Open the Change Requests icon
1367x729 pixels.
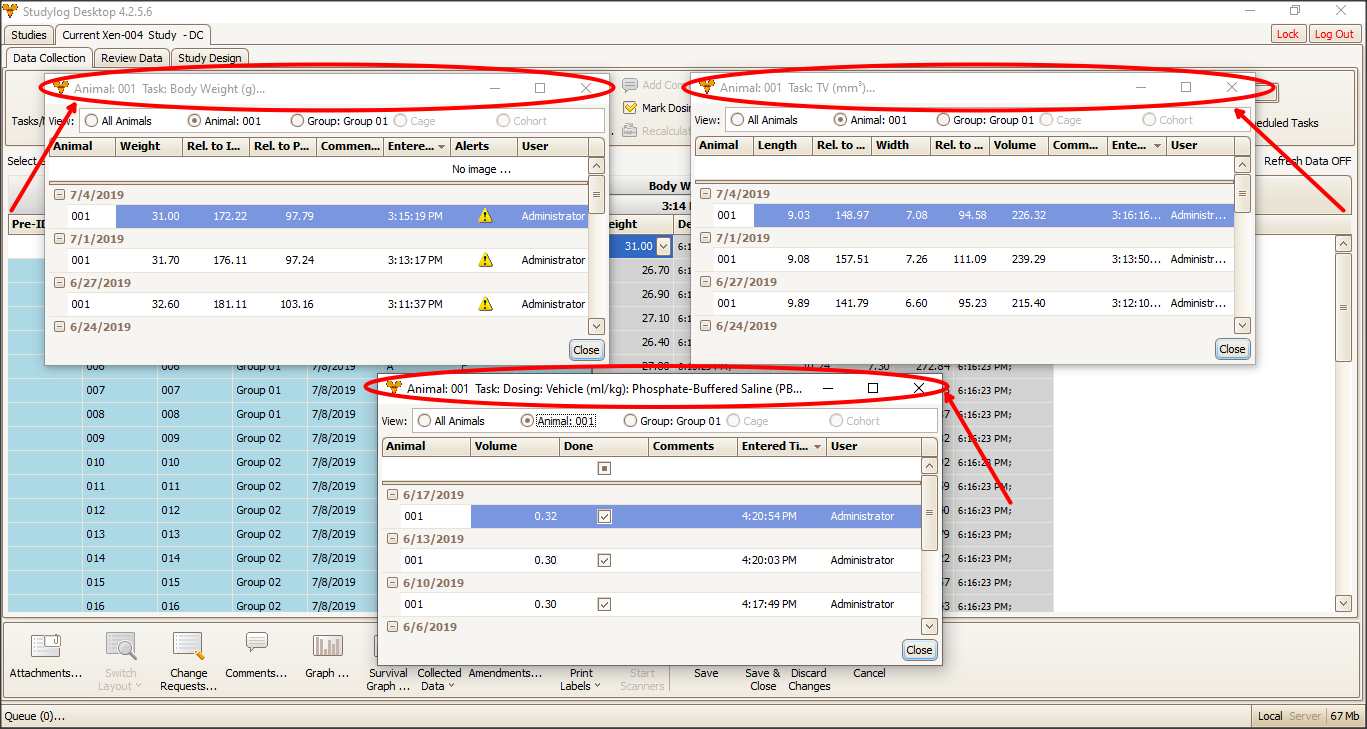pyautogui.click(x=188, y=645)
